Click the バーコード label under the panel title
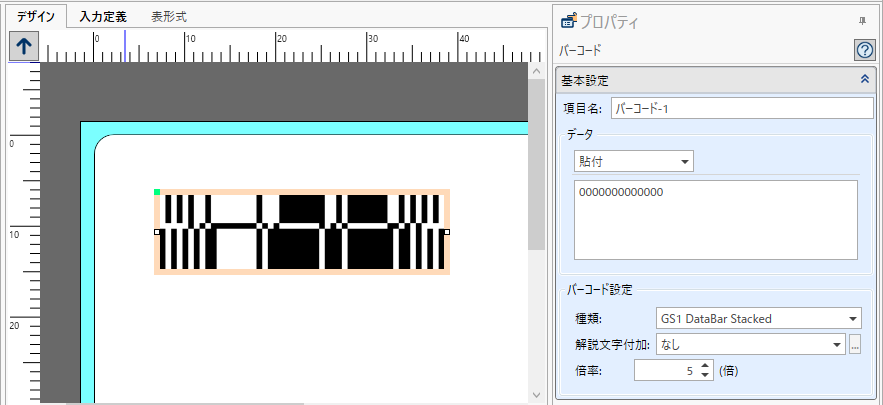Screen dimensions: 883x405 tap(580, 50)
